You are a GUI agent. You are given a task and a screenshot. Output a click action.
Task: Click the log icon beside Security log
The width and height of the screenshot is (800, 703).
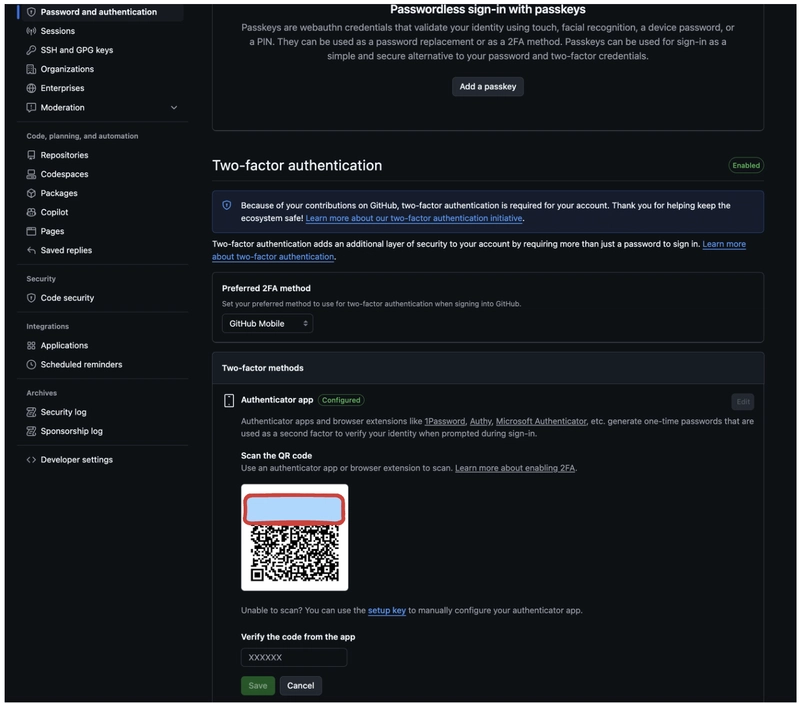(31, 412)
